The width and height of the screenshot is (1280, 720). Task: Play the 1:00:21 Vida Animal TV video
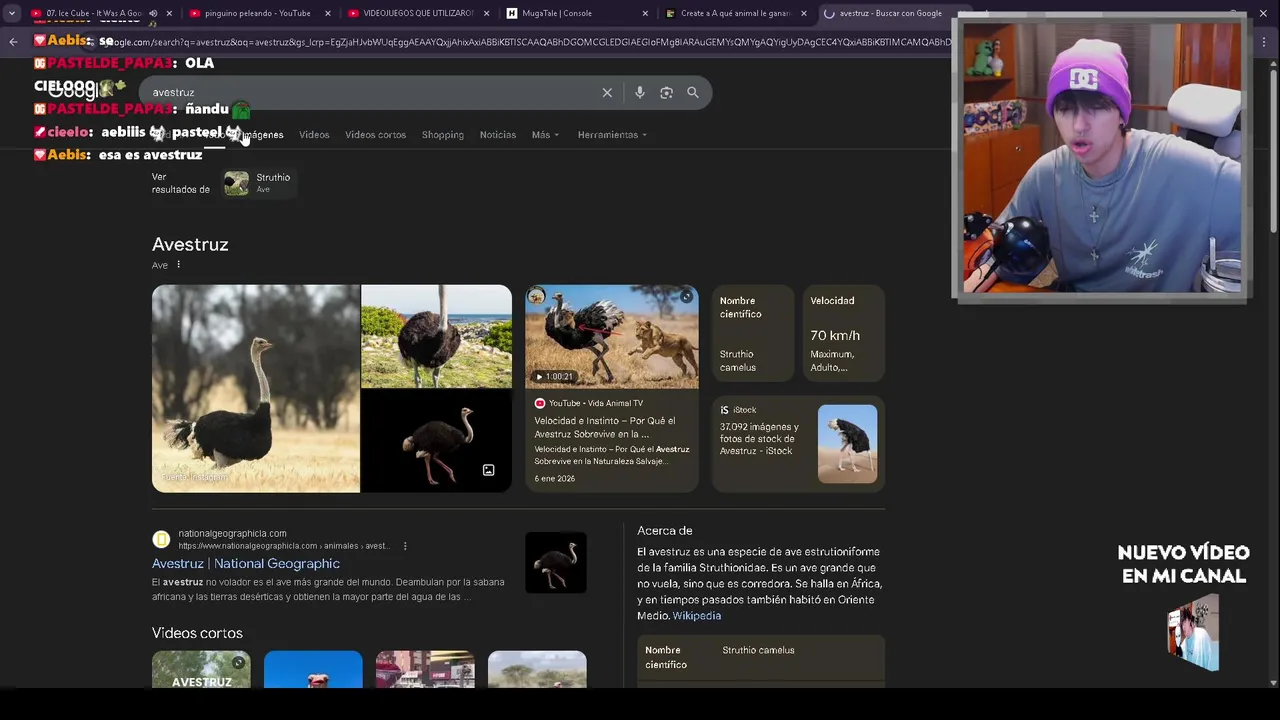pos(612,336)
